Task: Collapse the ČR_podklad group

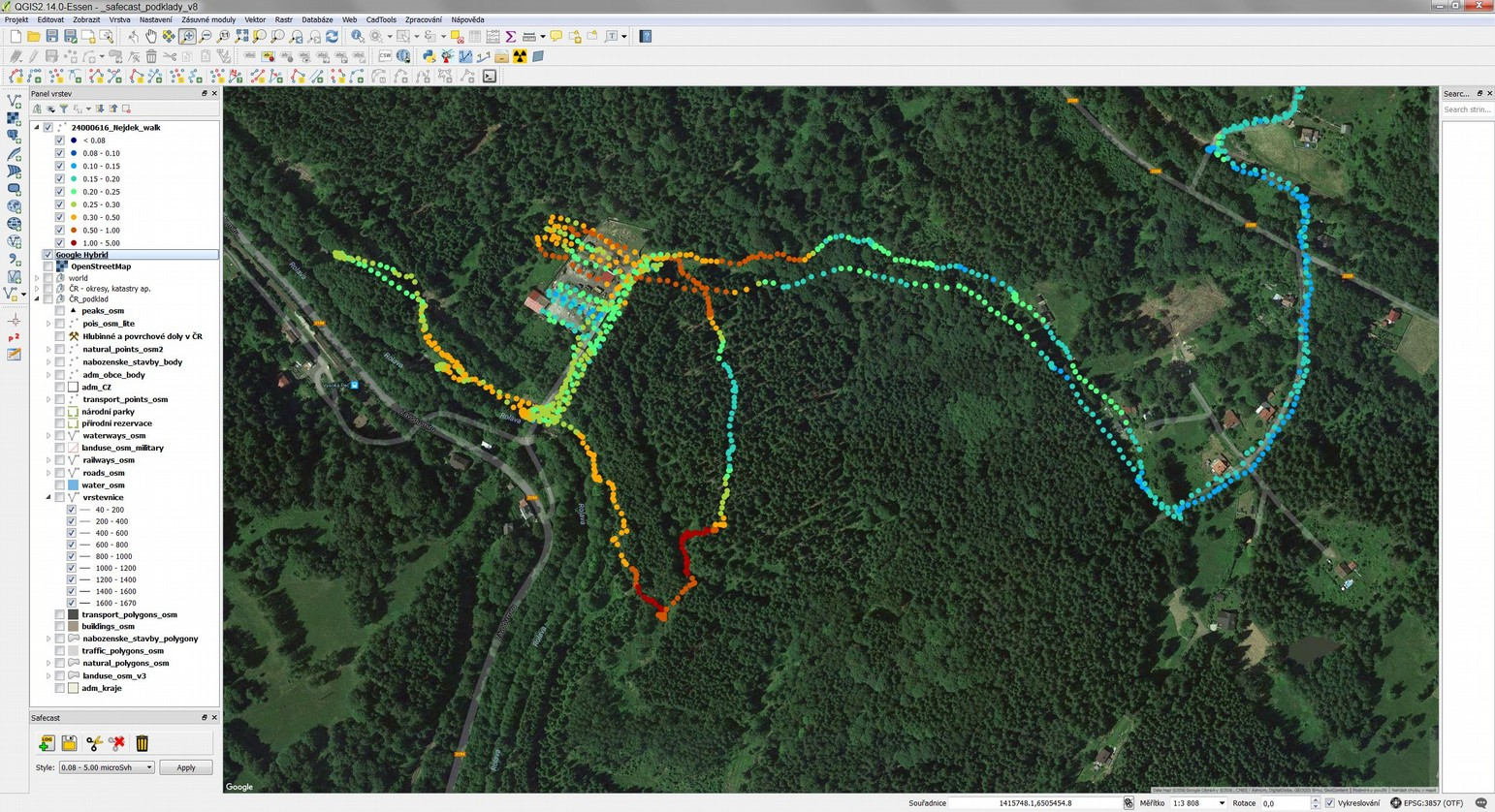Action: [37, 299]
